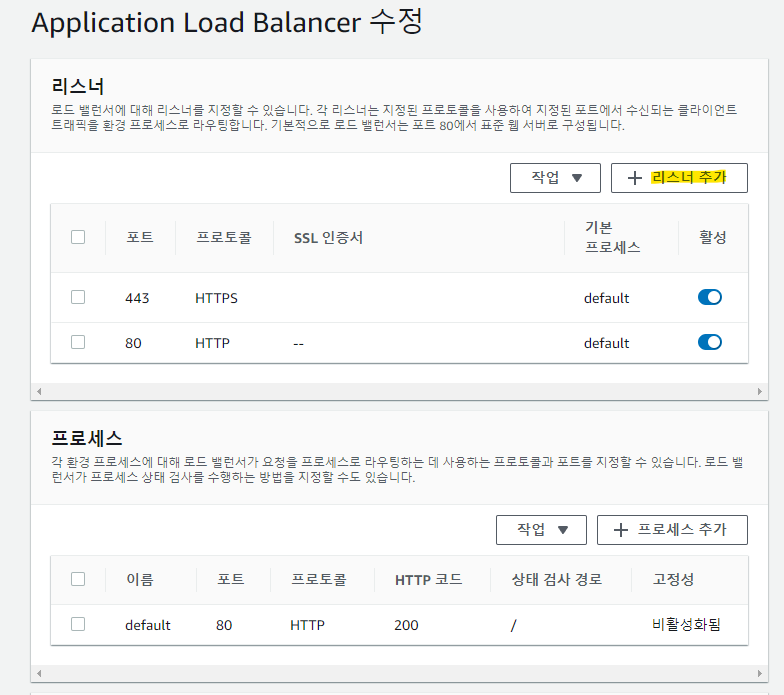
Task: Click the 활성 column header
Action: pos(712,237)
